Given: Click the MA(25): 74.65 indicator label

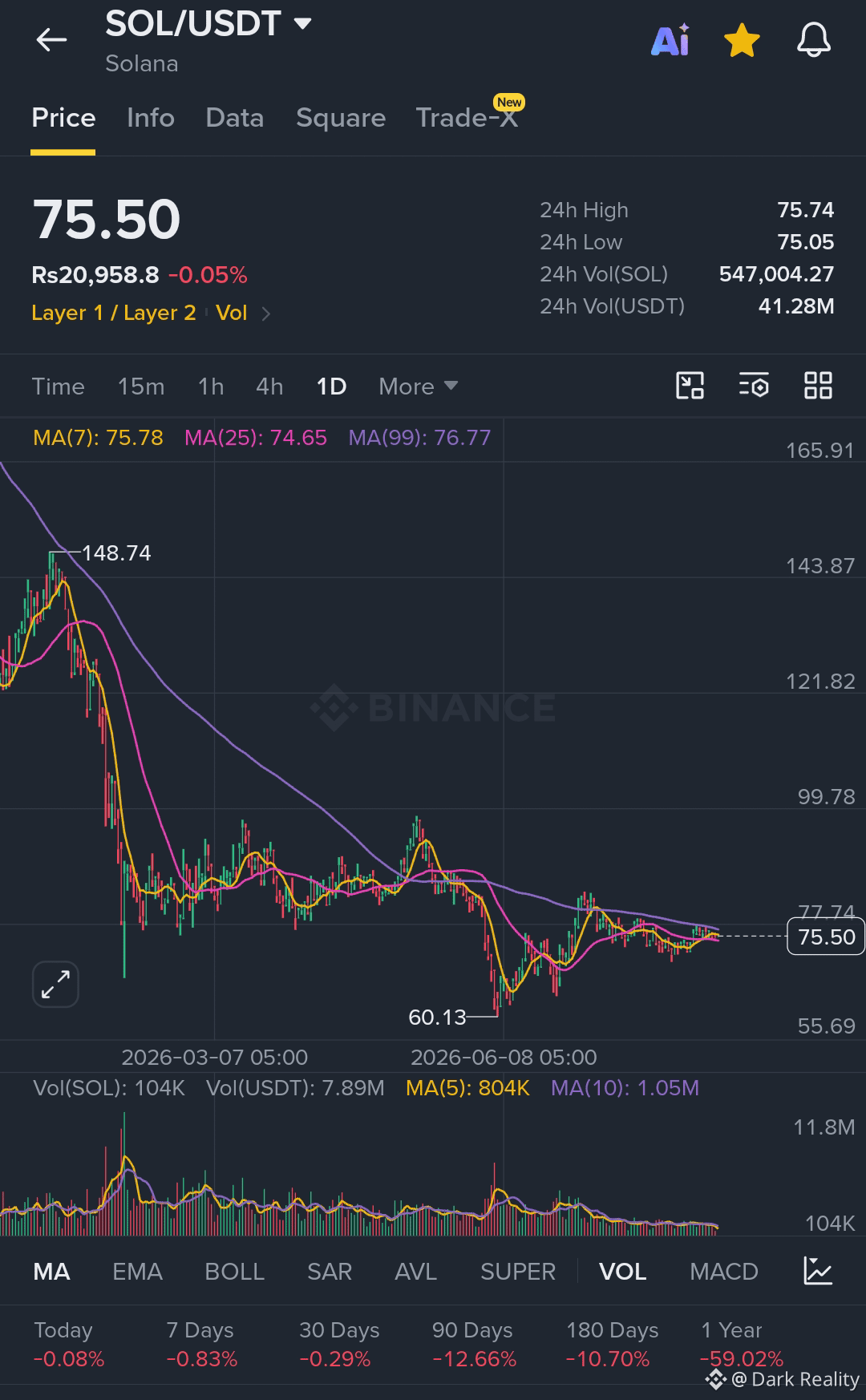Looking at the screenshot, I should [x=256, y=438].
